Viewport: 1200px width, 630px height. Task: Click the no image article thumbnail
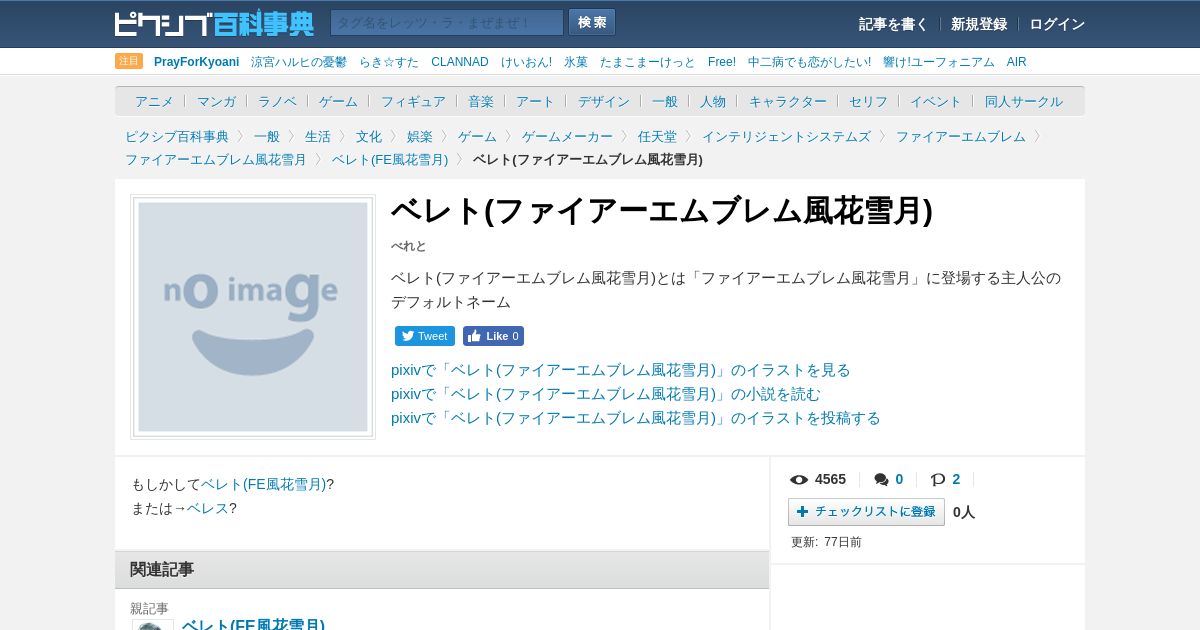[253, 317]
